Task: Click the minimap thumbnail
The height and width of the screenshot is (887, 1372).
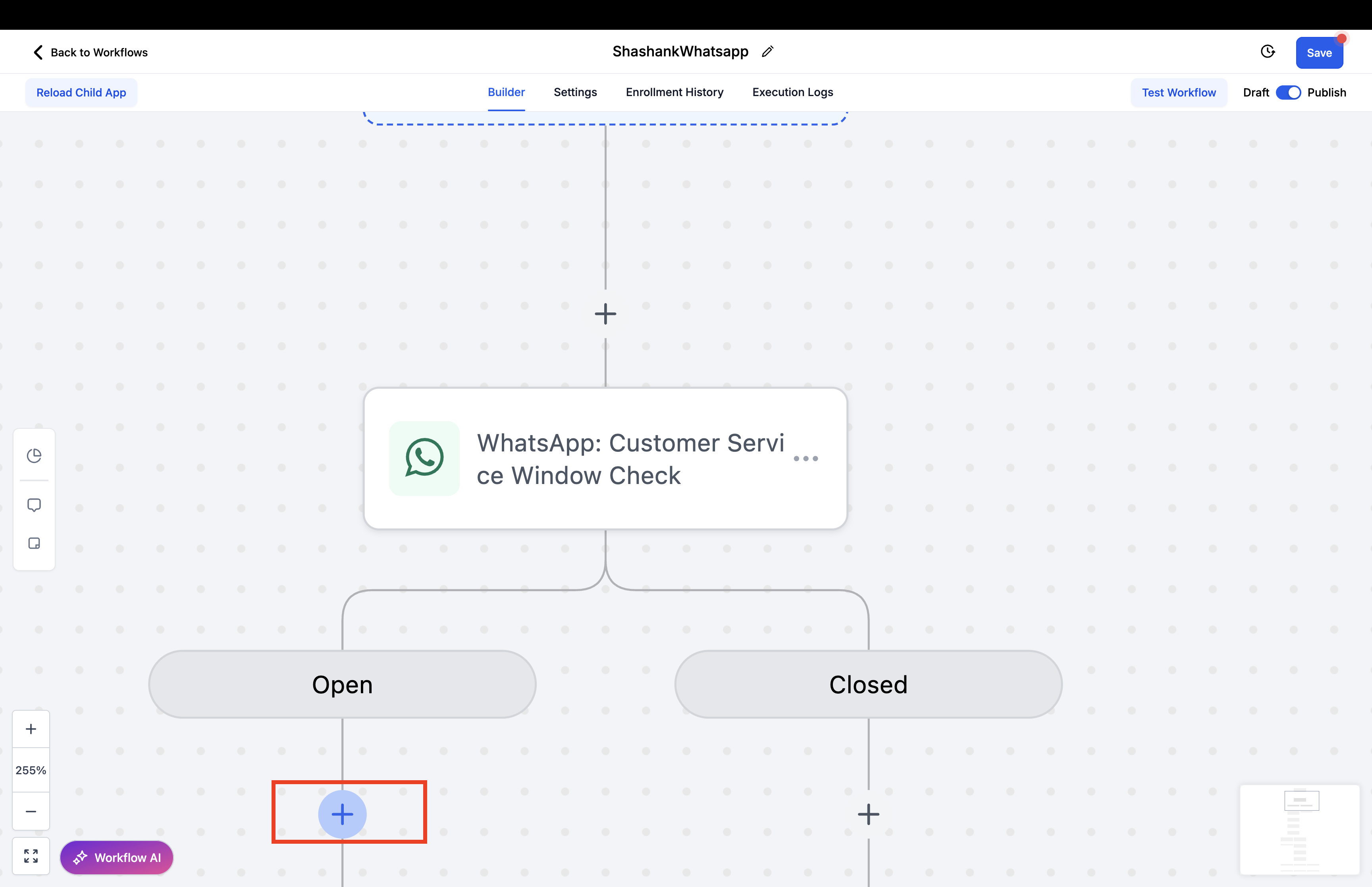Action: click(x=1299, y=829)
